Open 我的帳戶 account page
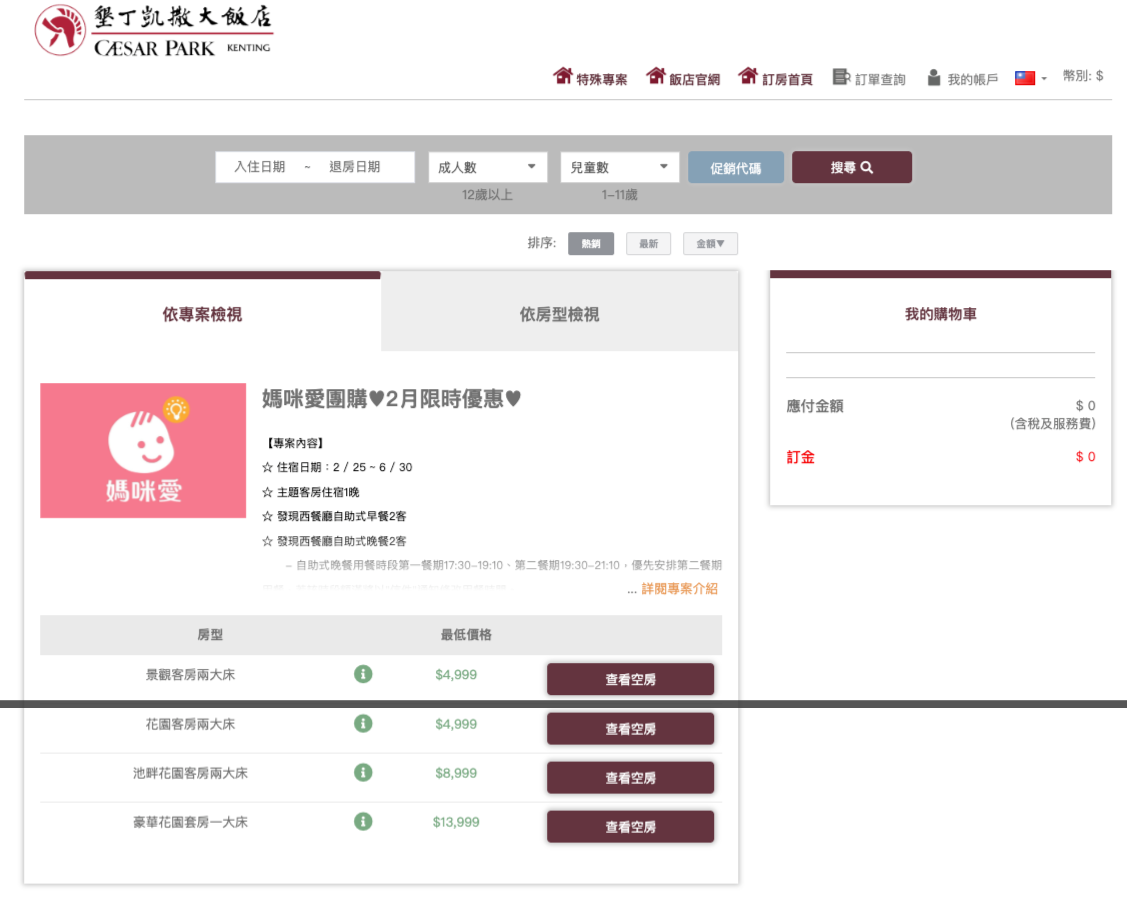Screen dimensions: 1127x904 [x=961, y=79]
